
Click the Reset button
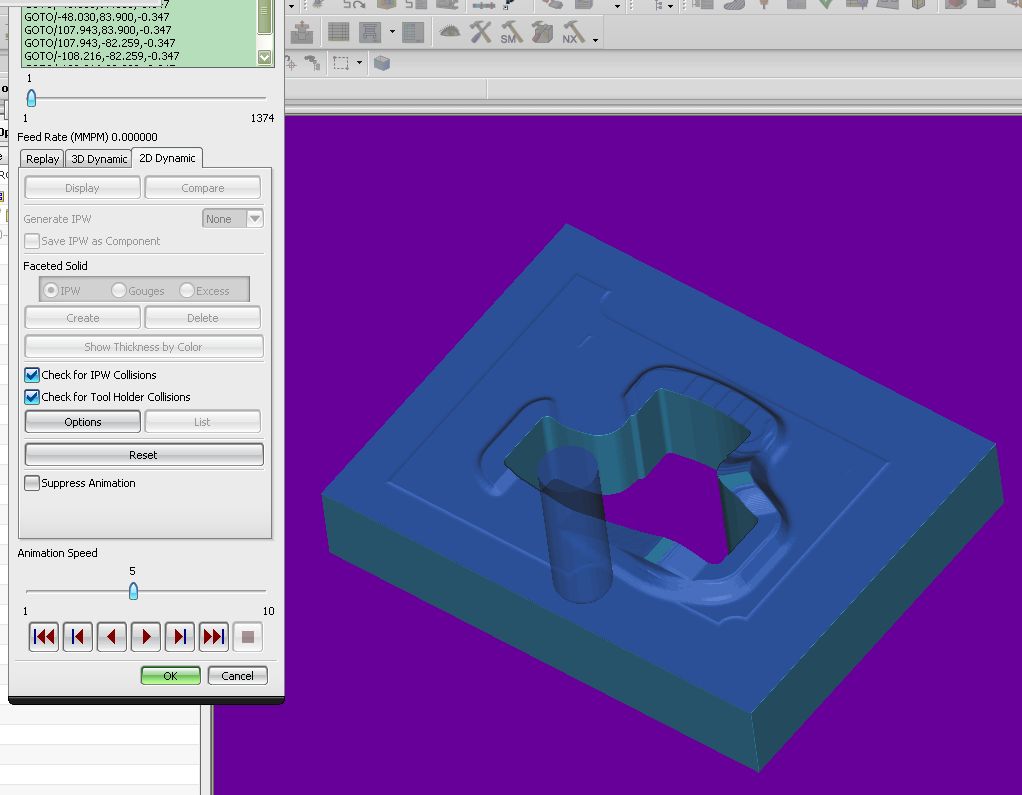pos(143,455)
